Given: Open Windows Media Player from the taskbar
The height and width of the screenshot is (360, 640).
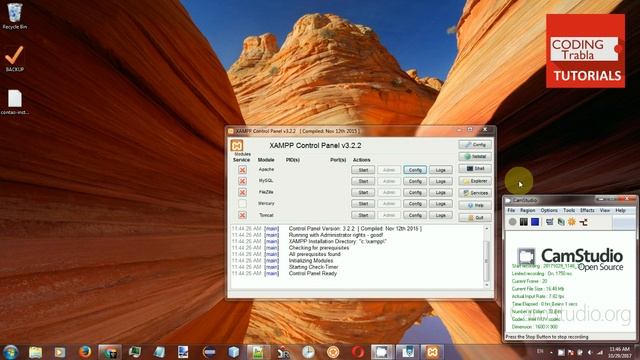Looking at the screenshot, I should [x=60, y=352].
